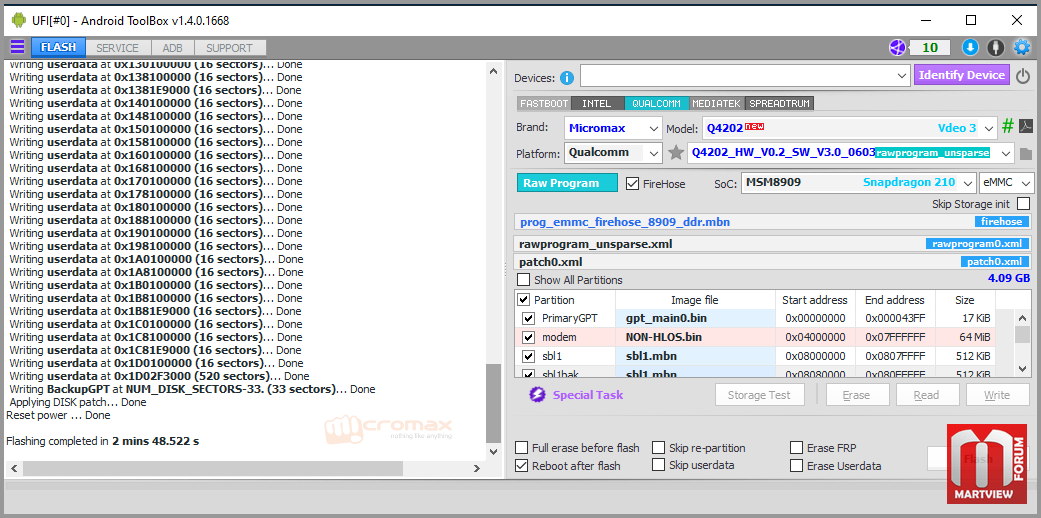Open settings gear icon

[x=1021, y=47]
